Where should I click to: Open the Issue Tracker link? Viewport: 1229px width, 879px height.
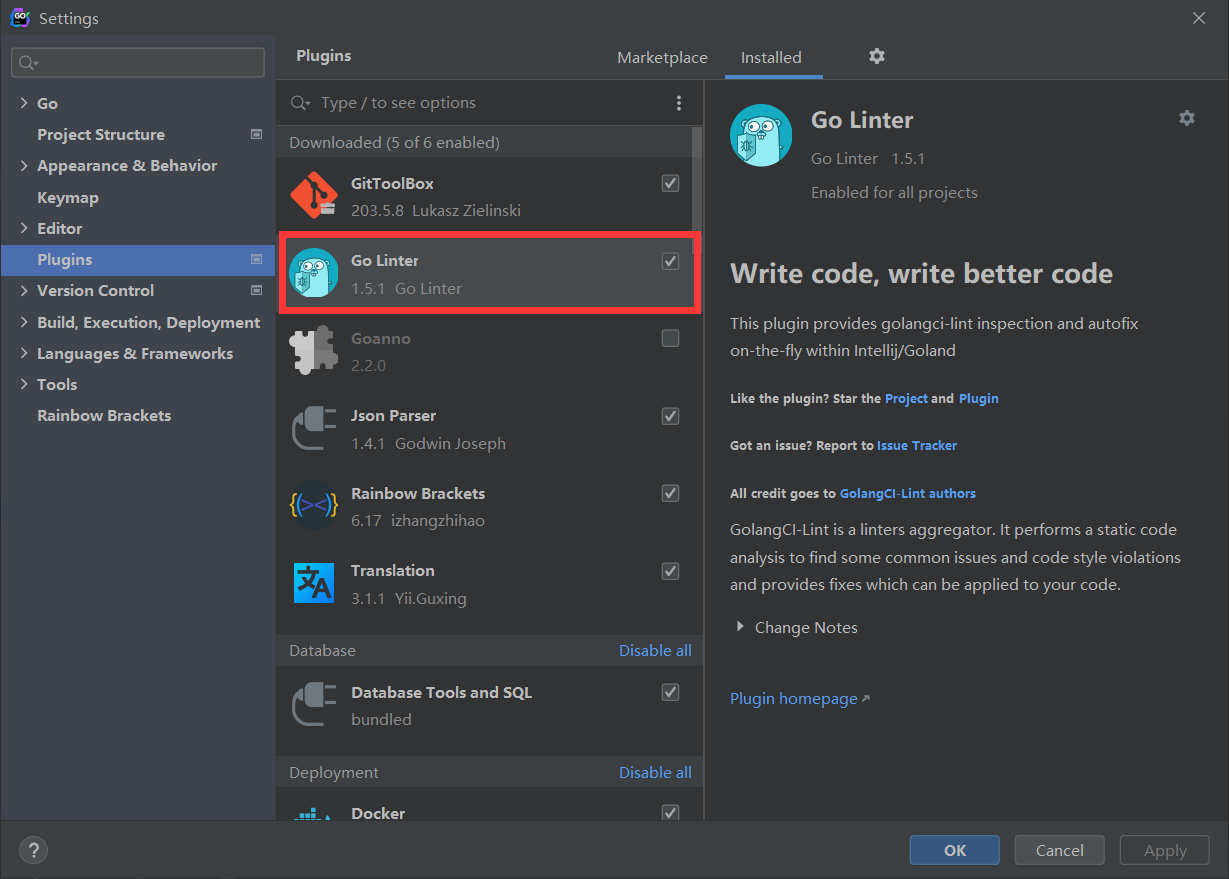[917, 445]
